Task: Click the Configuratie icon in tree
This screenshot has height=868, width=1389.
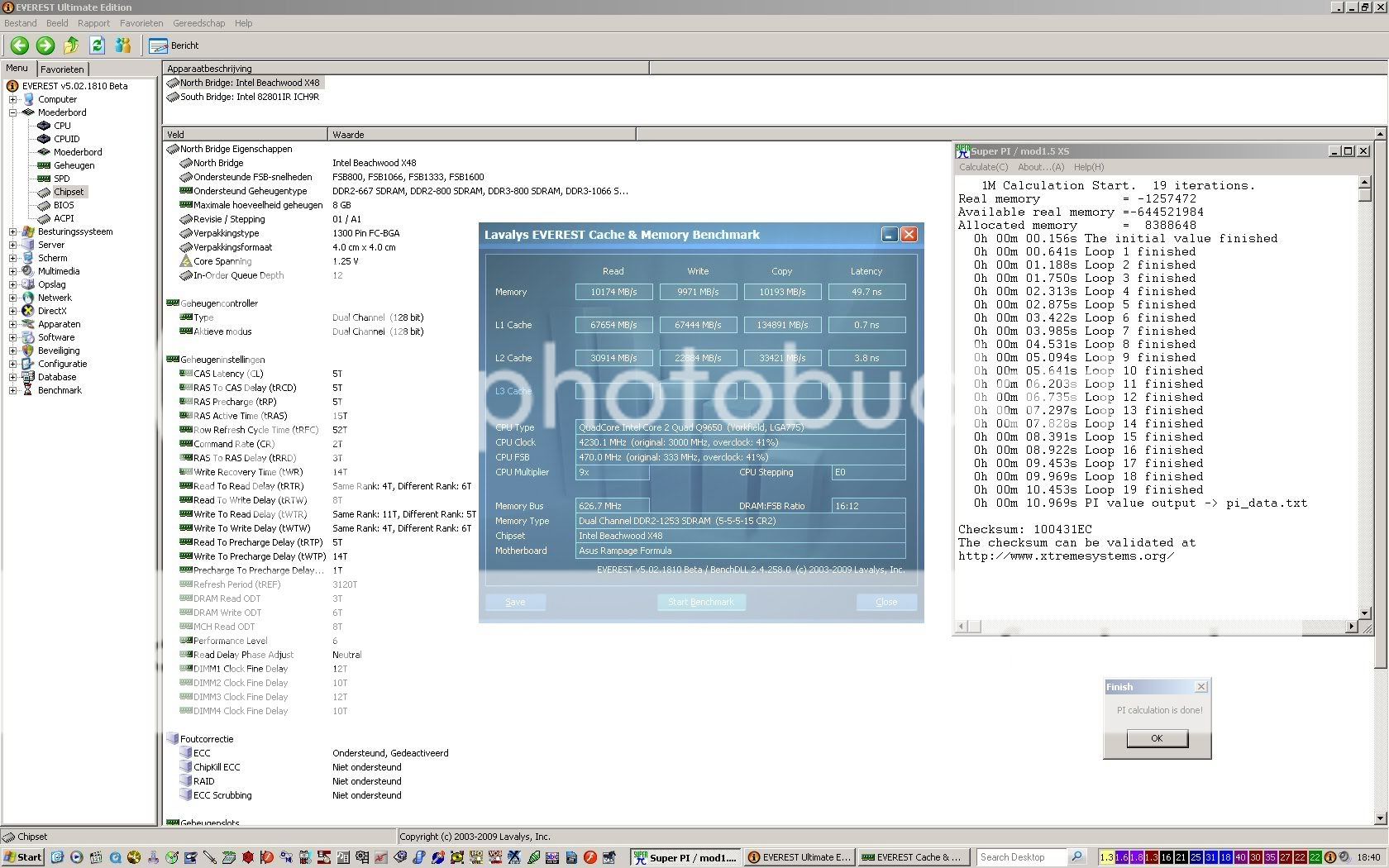Action: click(28, 364)
